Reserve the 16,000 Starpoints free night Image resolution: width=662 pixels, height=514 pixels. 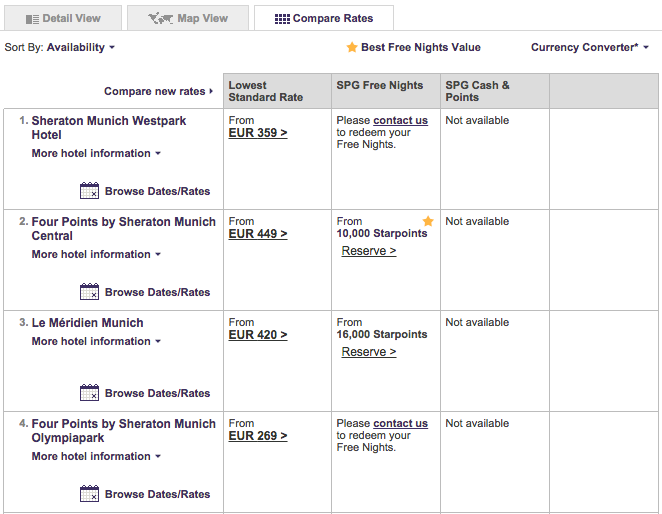pyautogui.click(x=368, y=352)
